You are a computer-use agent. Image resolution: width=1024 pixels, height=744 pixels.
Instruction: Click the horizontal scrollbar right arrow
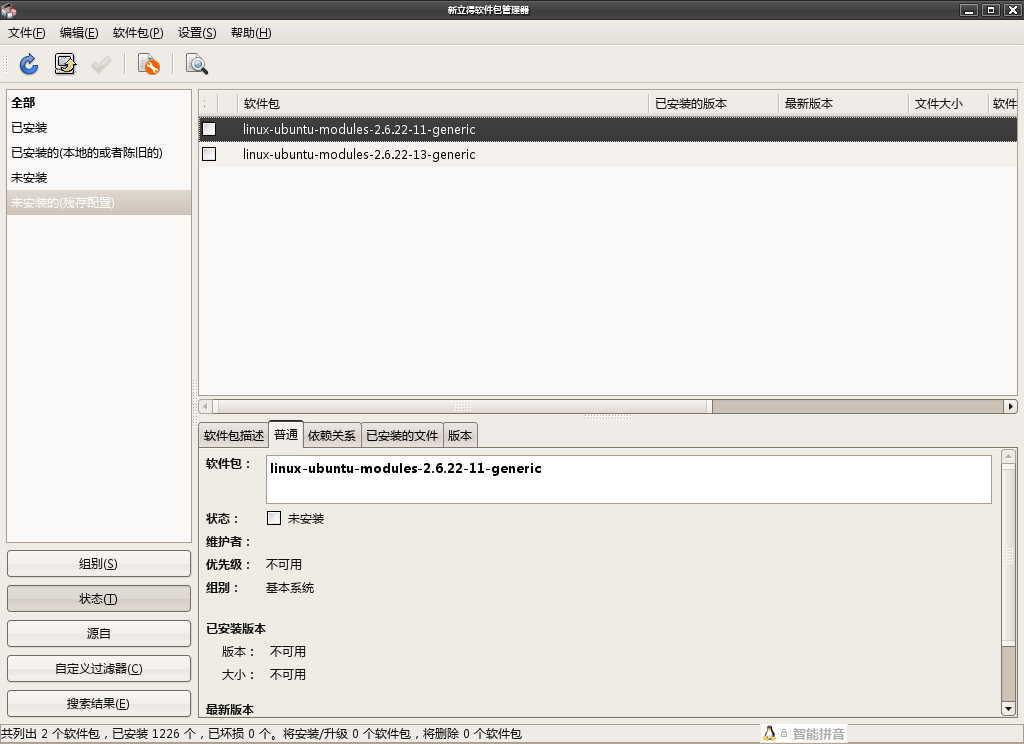click(x=1010, y=406)
